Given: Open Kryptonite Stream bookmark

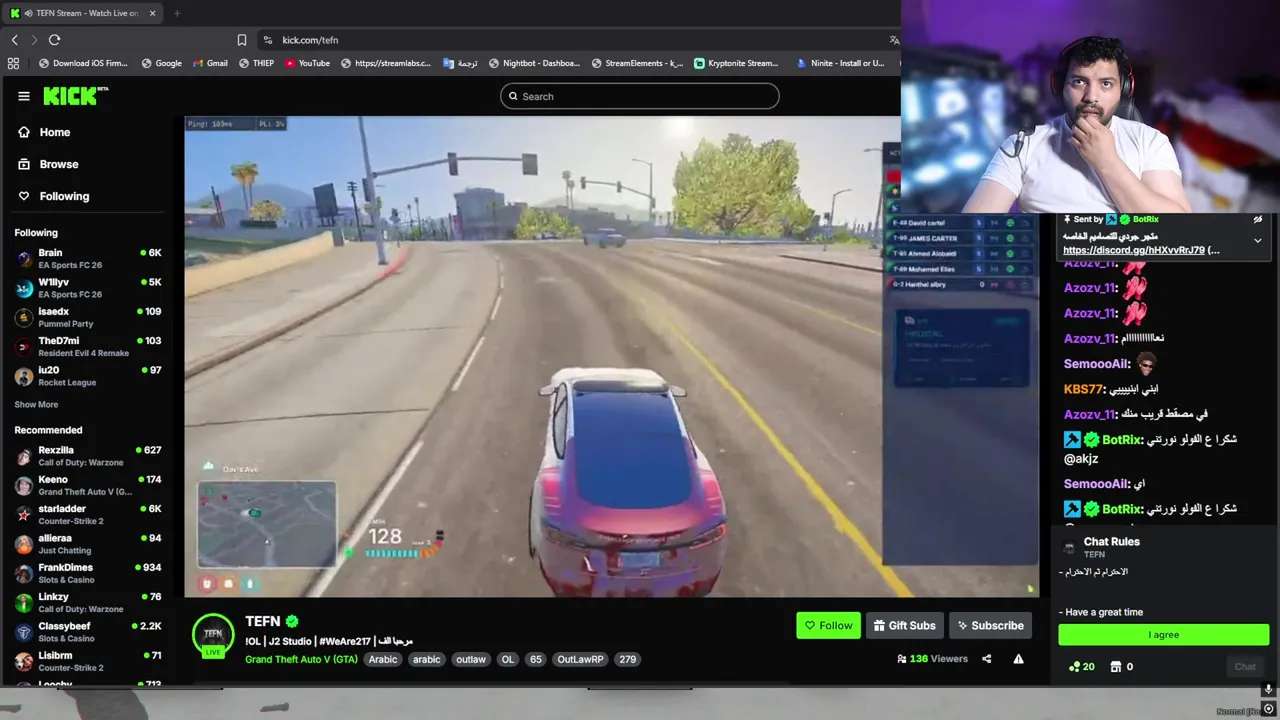Looking at the screenshot, I should [736, 63].
